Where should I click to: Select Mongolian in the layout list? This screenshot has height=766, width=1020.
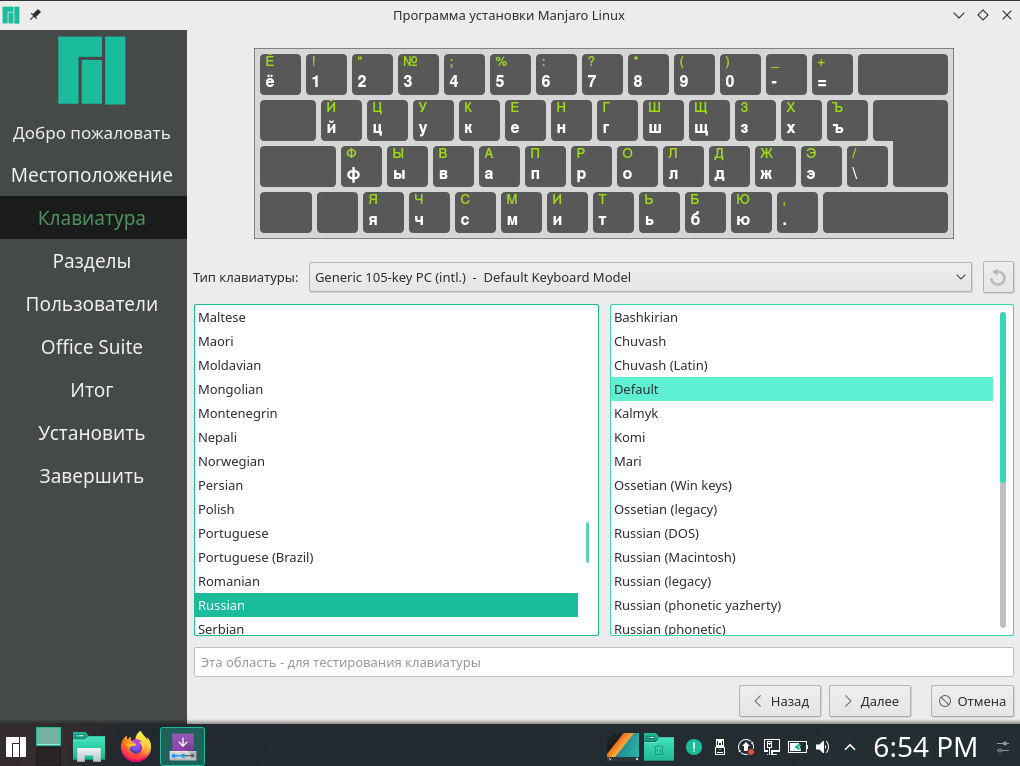386,390
